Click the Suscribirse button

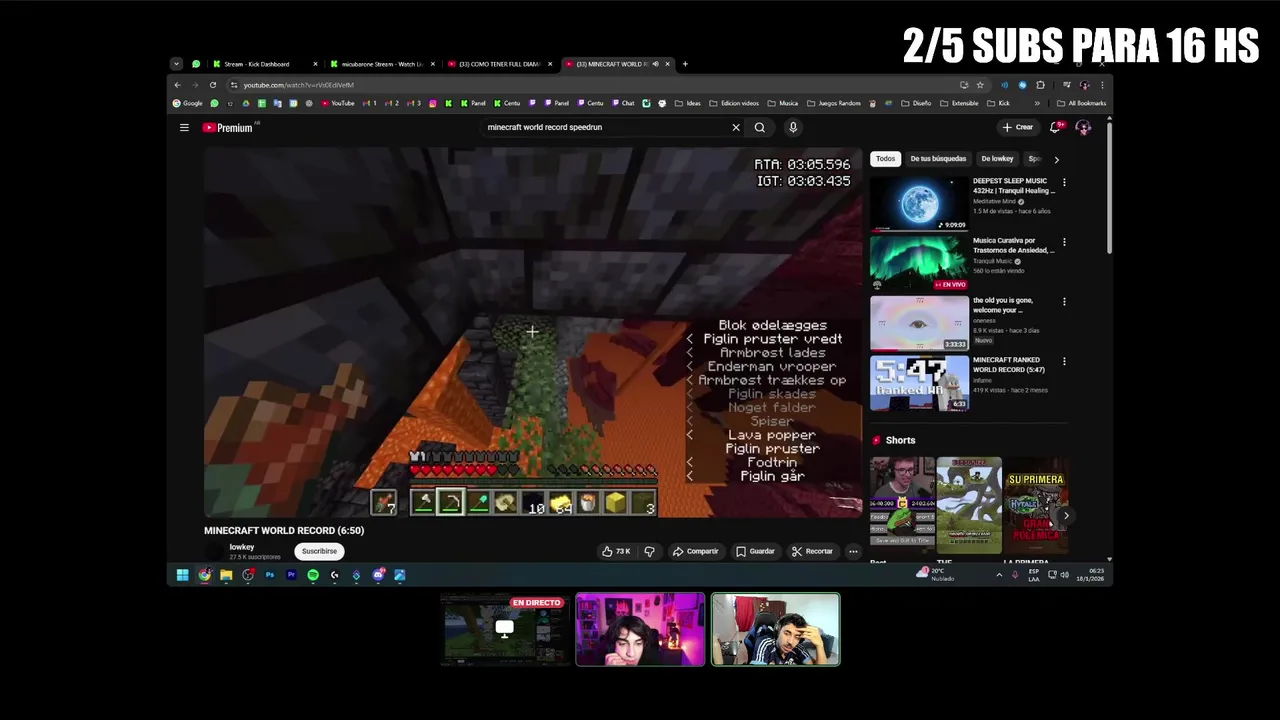[x=319, y=551]
